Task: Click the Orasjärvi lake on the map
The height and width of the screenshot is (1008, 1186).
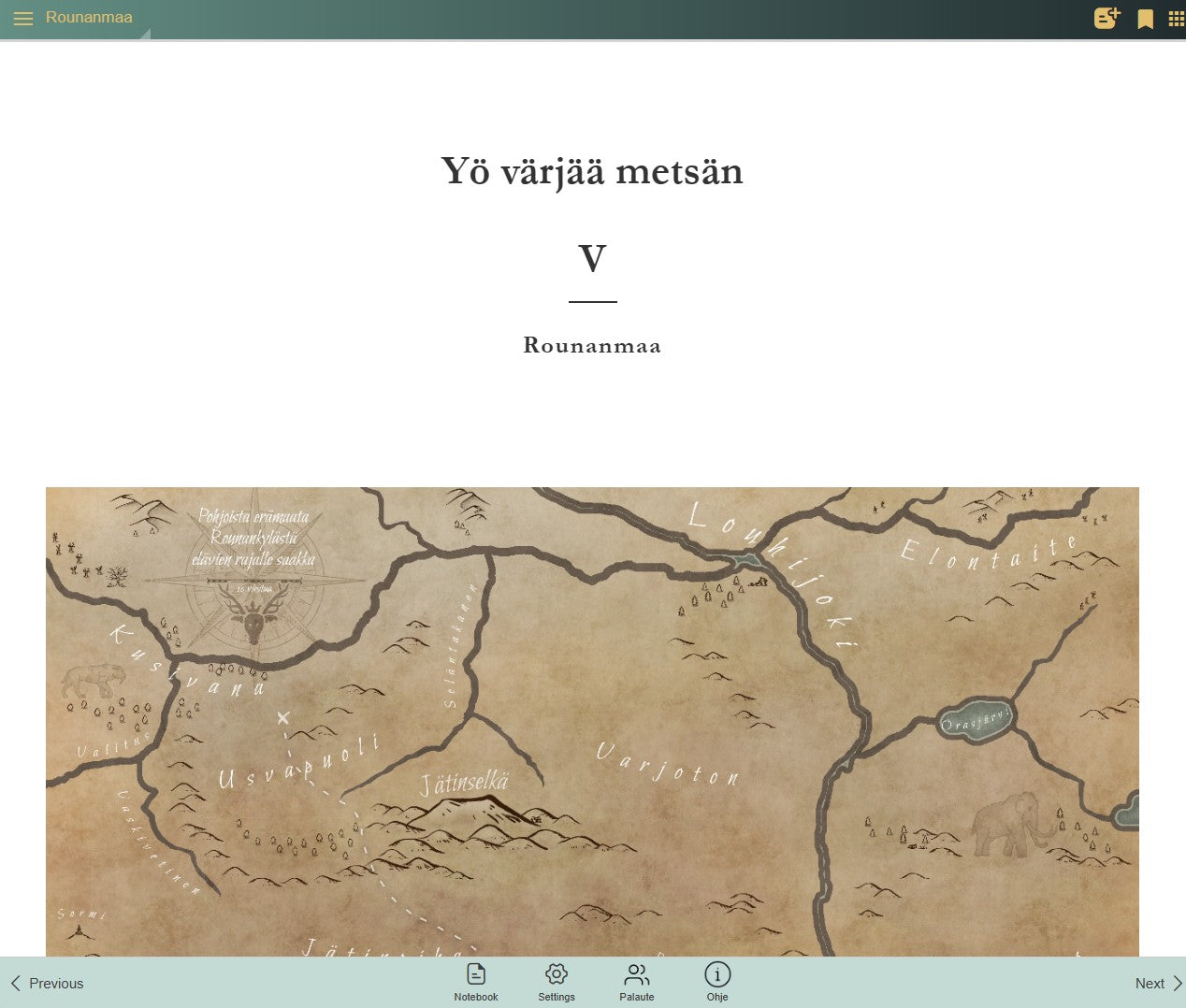Action: pyautogui.click(x=976, y=721)
